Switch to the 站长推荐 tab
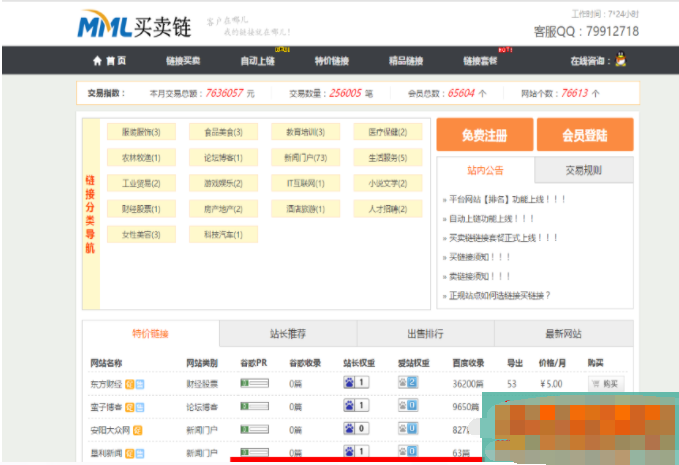Image resolution: width=679 pixels, height=465 pixels. coord(288,334)
